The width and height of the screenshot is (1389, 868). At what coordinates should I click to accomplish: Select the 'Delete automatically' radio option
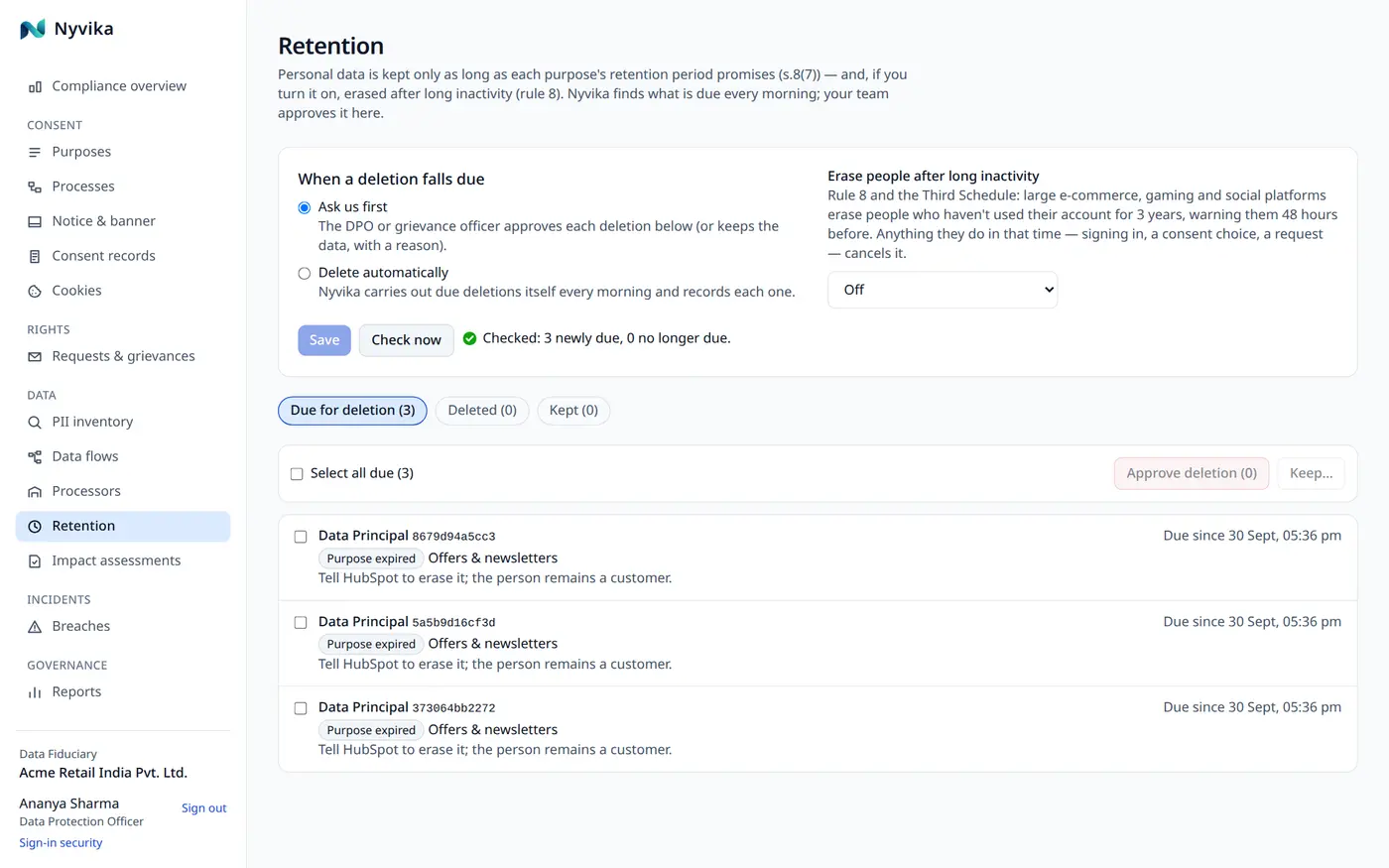305,273
